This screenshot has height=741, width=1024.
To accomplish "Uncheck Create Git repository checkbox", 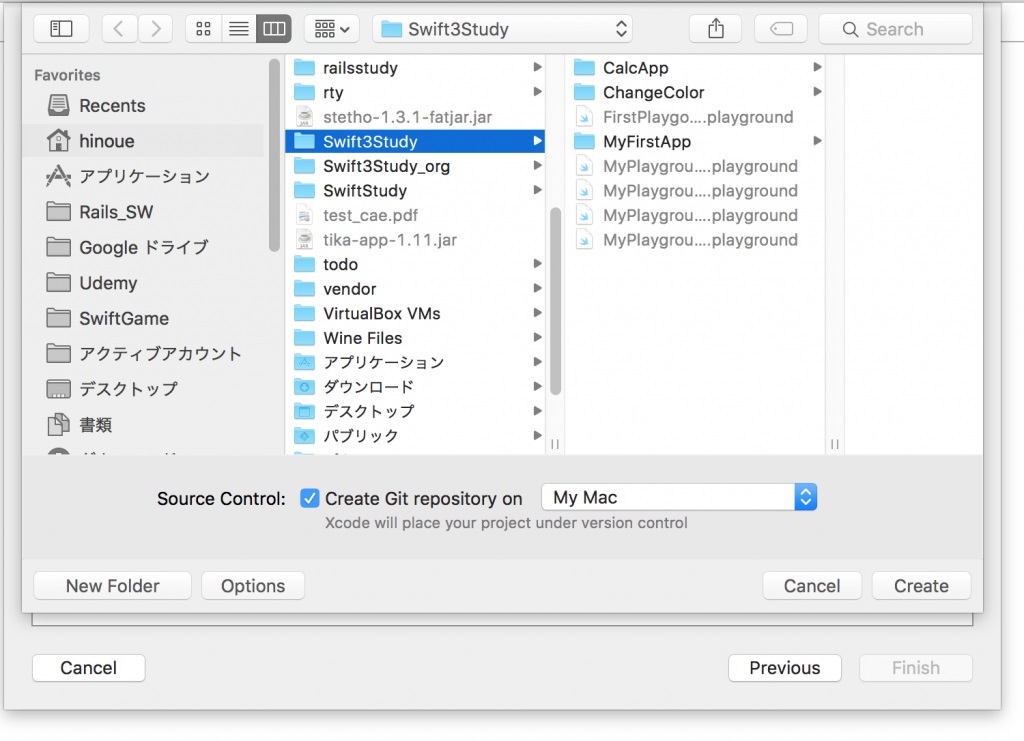I will (x=310, y=498).
